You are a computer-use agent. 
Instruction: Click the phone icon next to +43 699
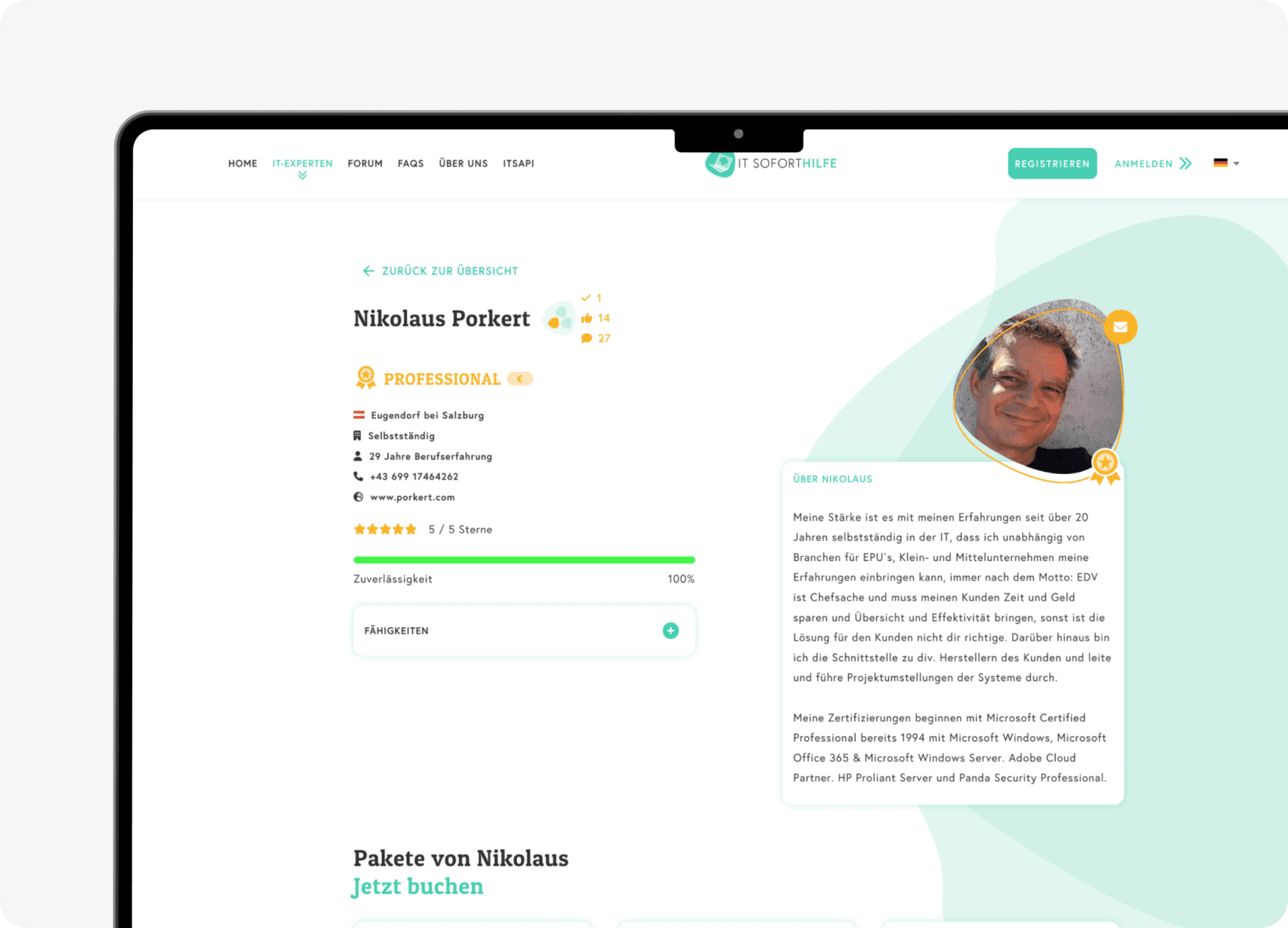tap(358, 476)
